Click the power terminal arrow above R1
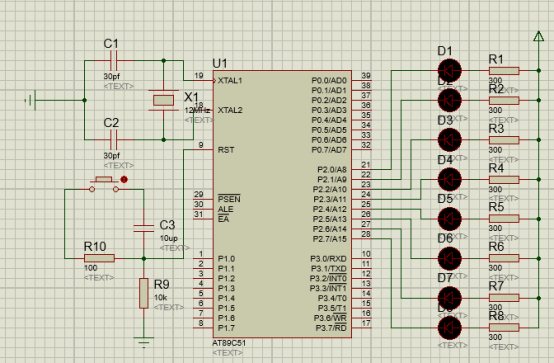 [x=538, y=36]
